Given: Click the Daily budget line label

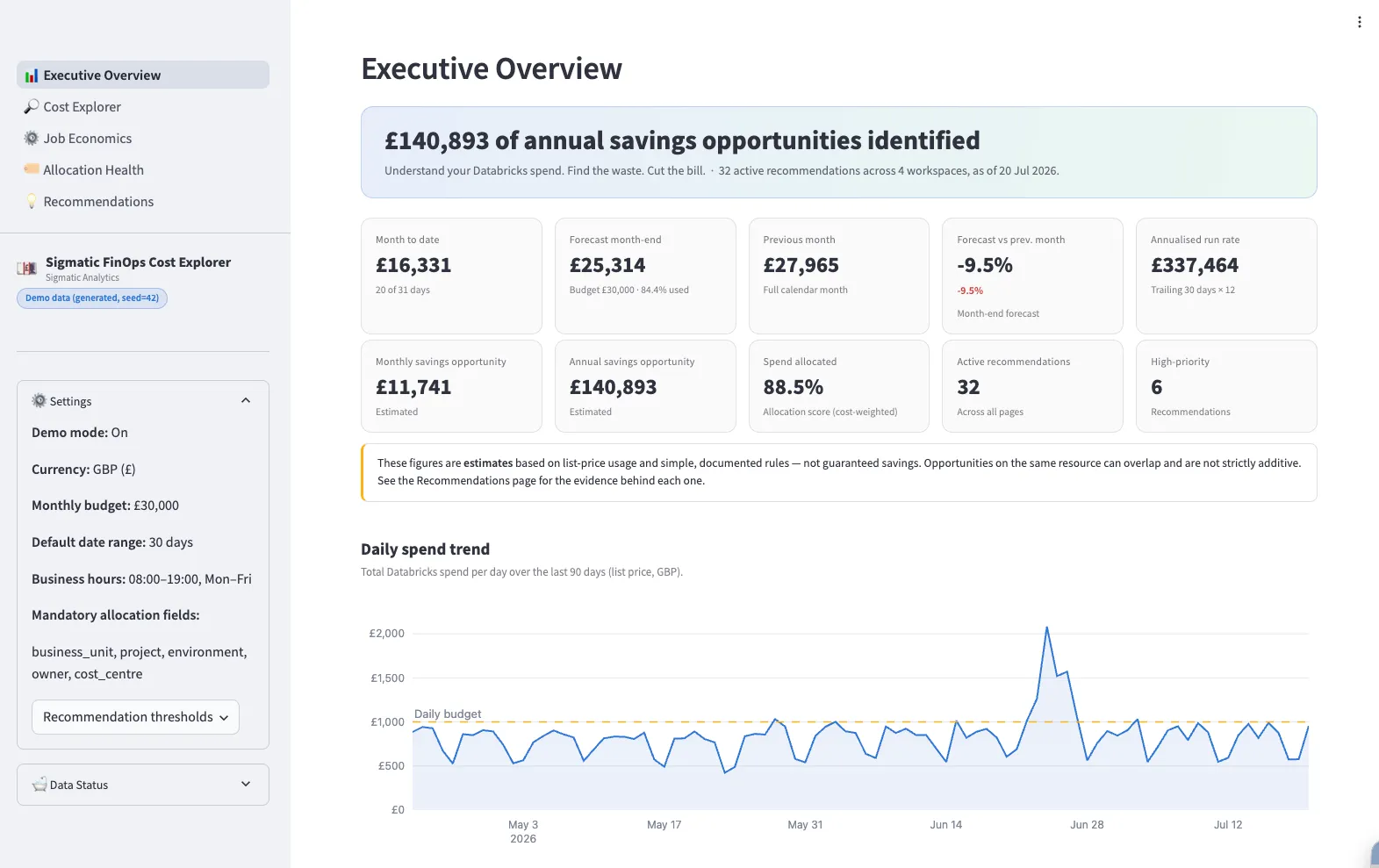Looking at the screenshot, I should pos(448,714).
